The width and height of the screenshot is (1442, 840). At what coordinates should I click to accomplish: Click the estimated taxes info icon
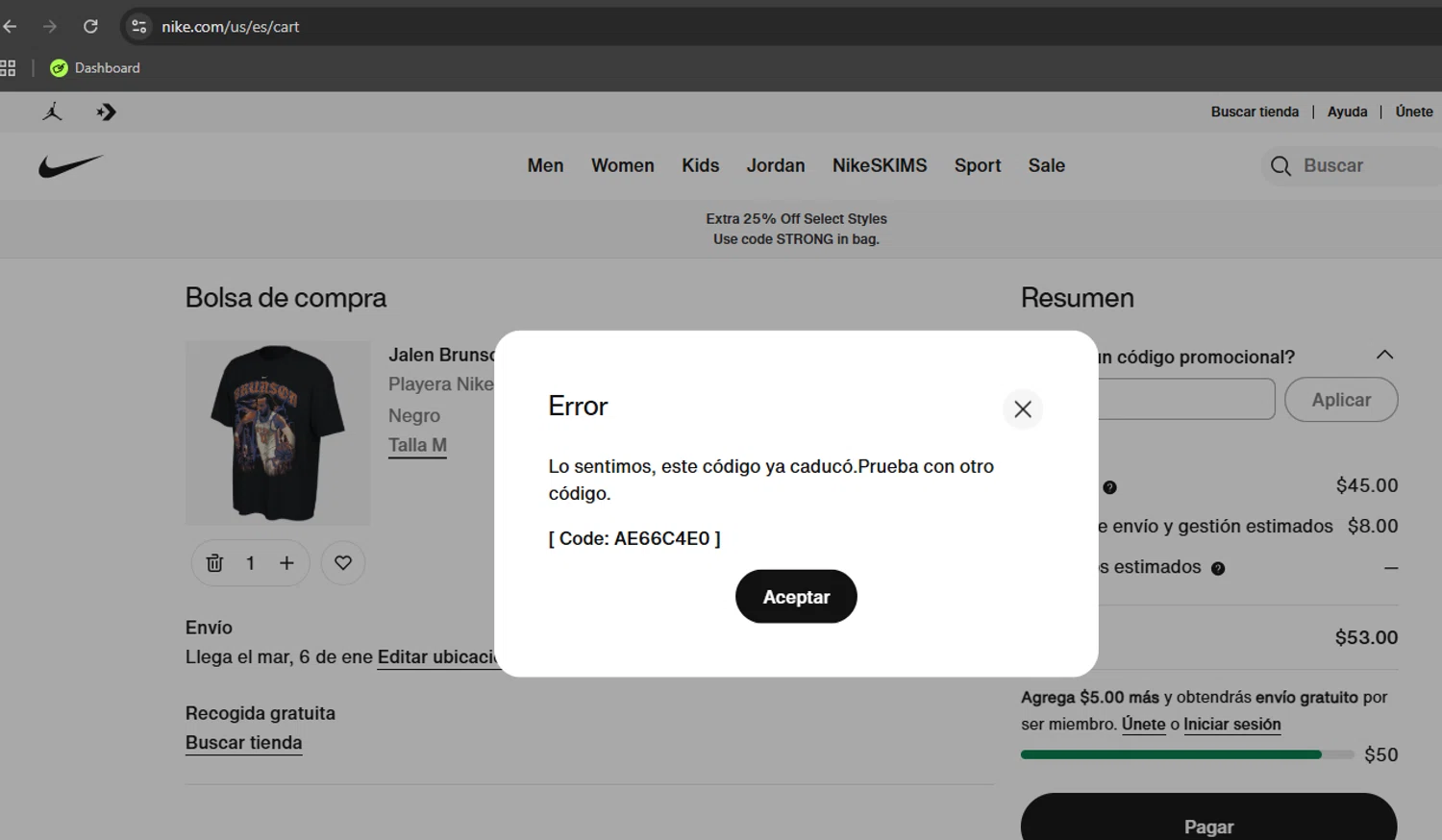[x=1218, y=568]
